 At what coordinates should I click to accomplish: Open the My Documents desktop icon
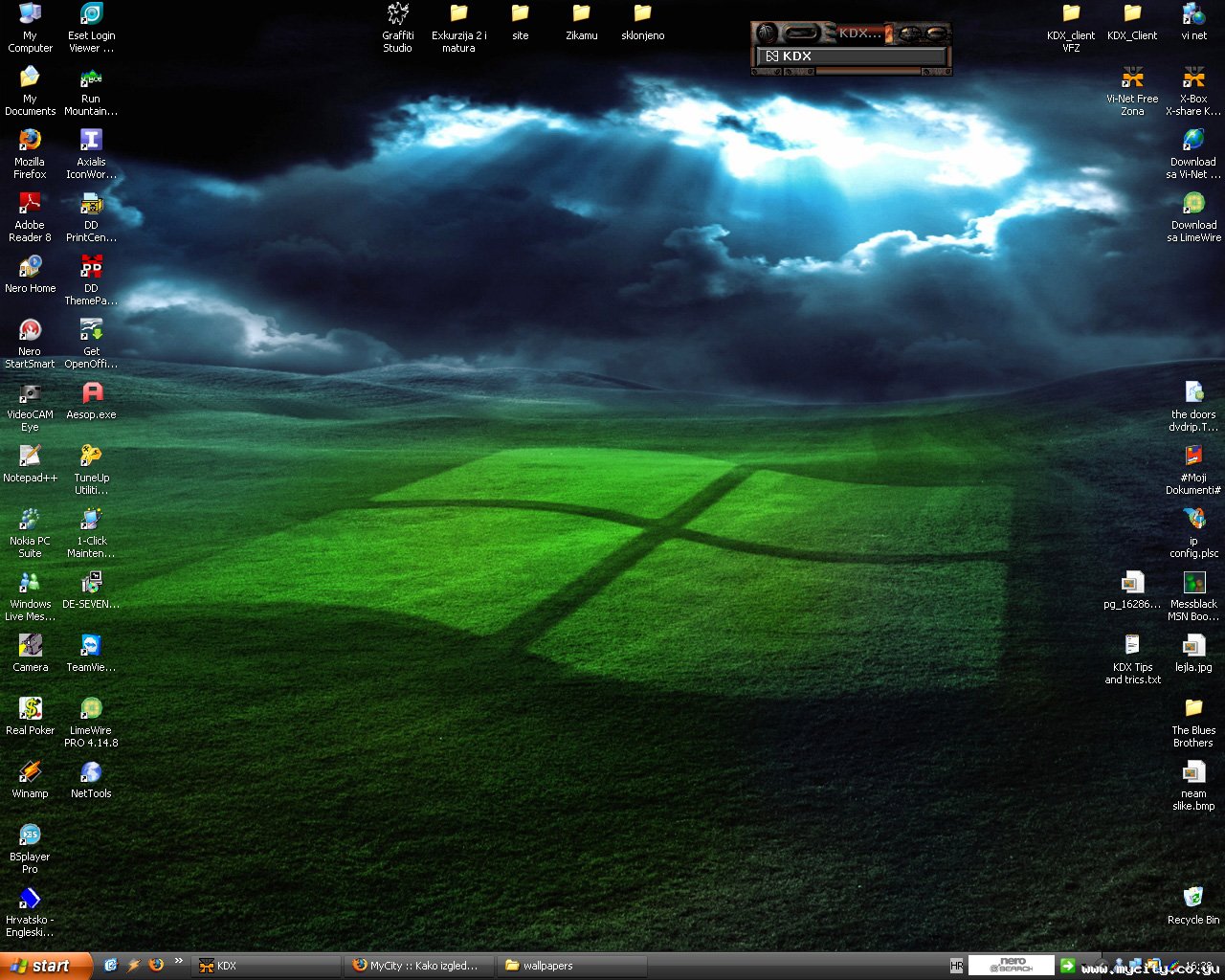(x=30, y=90)
